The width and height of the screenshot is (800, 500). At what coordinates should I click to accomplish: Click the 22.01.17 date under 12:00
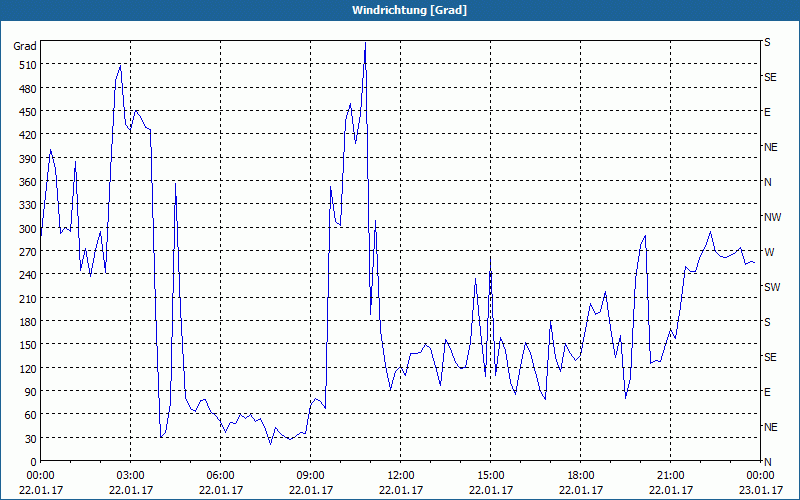coord(401,490)
